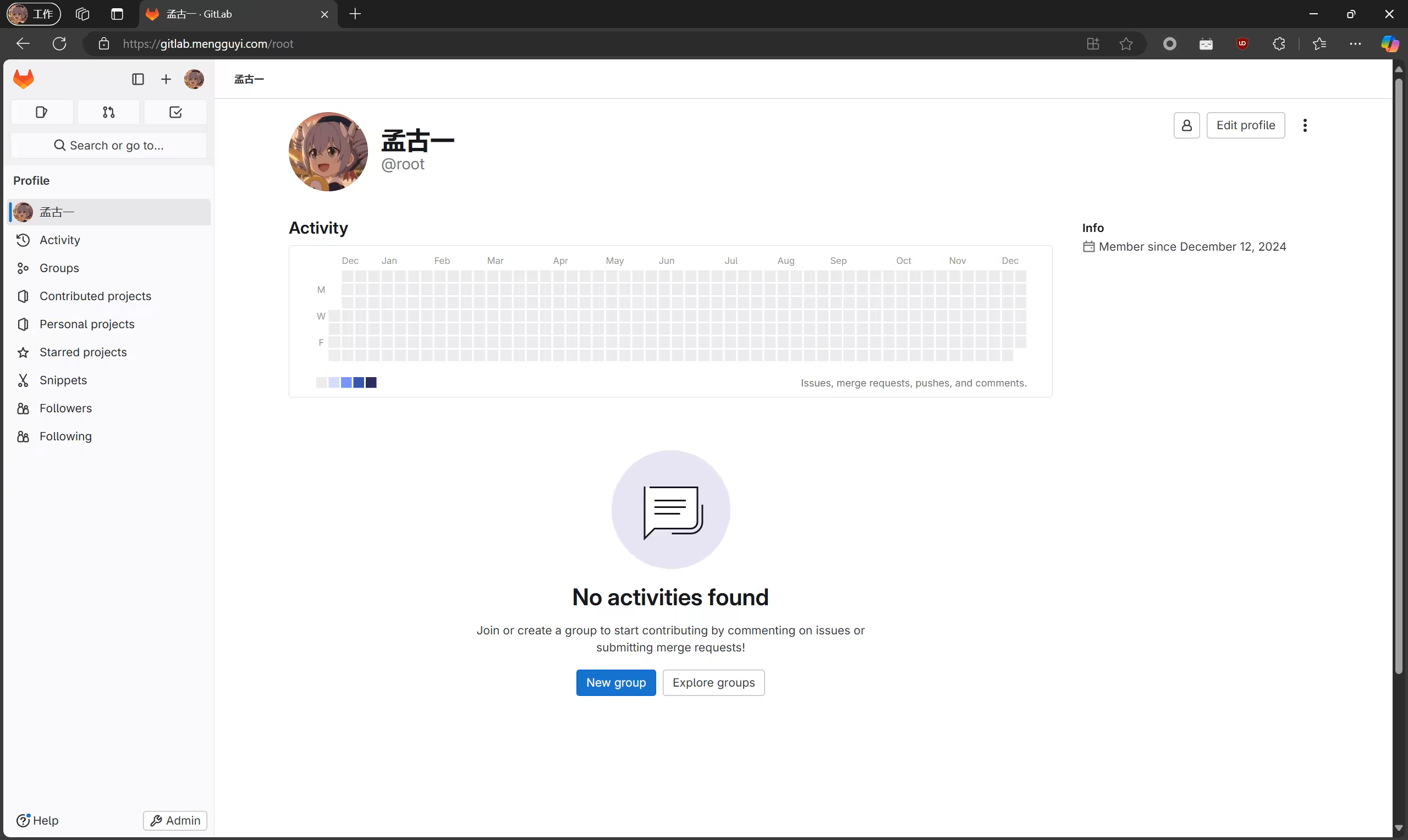The width and height of the screenshot is (1408, 840).
Task: Click Edit profile button
Action: point(1245,125)
